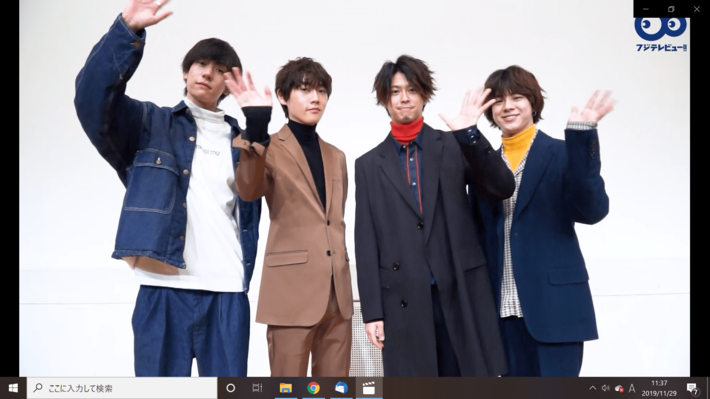Open Cortana from the taskbar circle
The image size is (710, 399).
click(x=230, y=388)
